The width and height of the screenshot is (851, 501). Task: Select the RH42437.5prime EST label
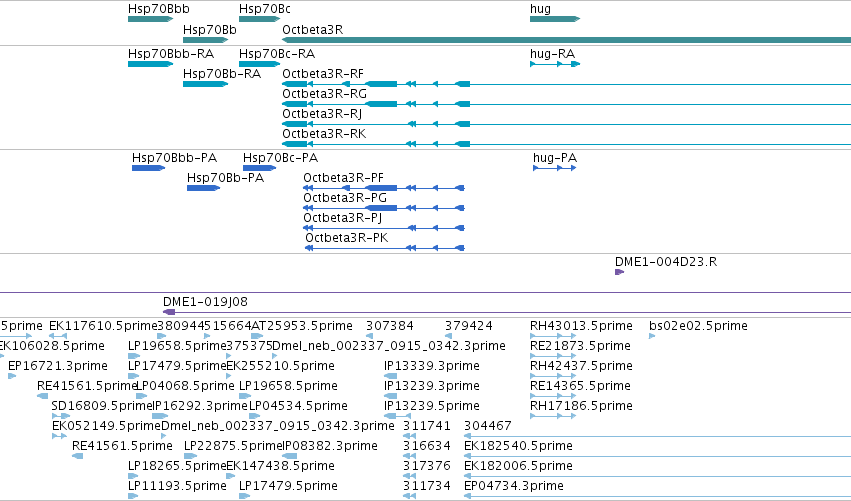pos(581,366)
